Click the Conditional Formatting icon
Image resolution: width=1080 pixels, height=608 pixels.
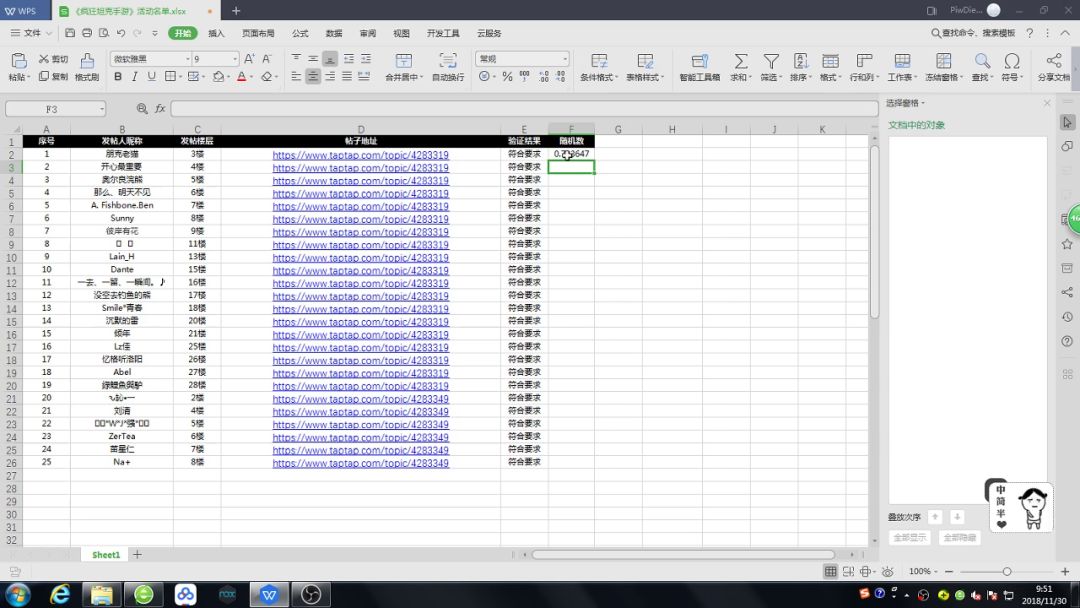pos(599,61)
